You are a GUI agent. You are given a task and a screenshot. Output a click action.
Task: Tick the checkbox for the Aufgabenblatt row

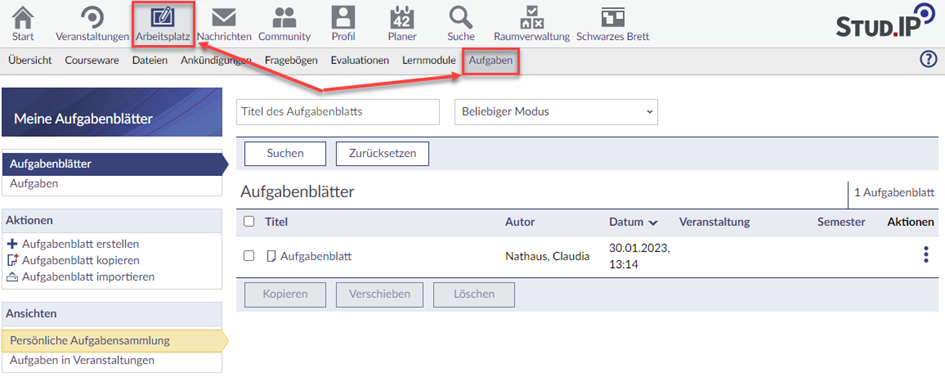click(248, 256)
